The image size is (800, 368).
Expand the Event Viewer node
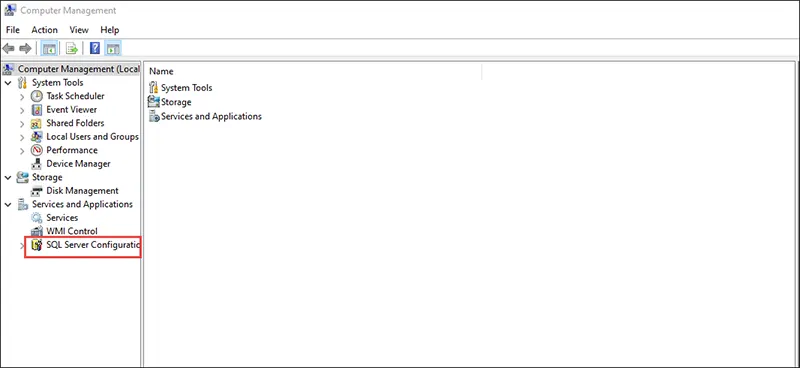(x=22, y=110)
